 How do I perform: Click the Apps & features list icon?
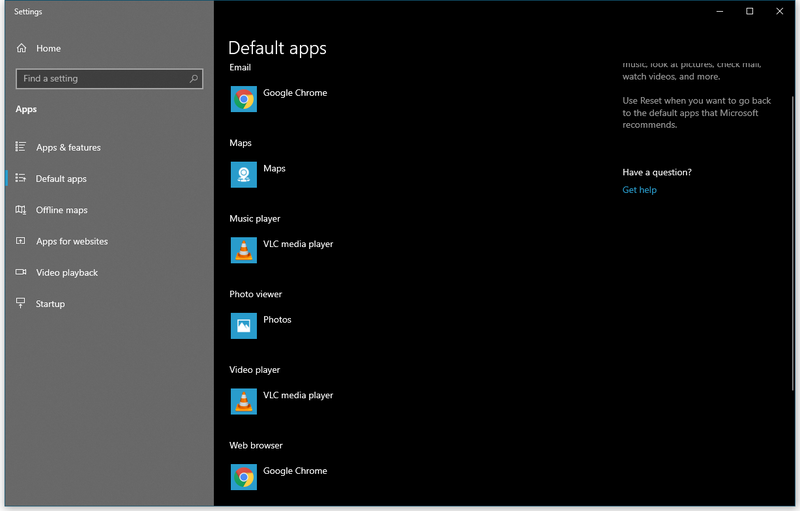20,147
